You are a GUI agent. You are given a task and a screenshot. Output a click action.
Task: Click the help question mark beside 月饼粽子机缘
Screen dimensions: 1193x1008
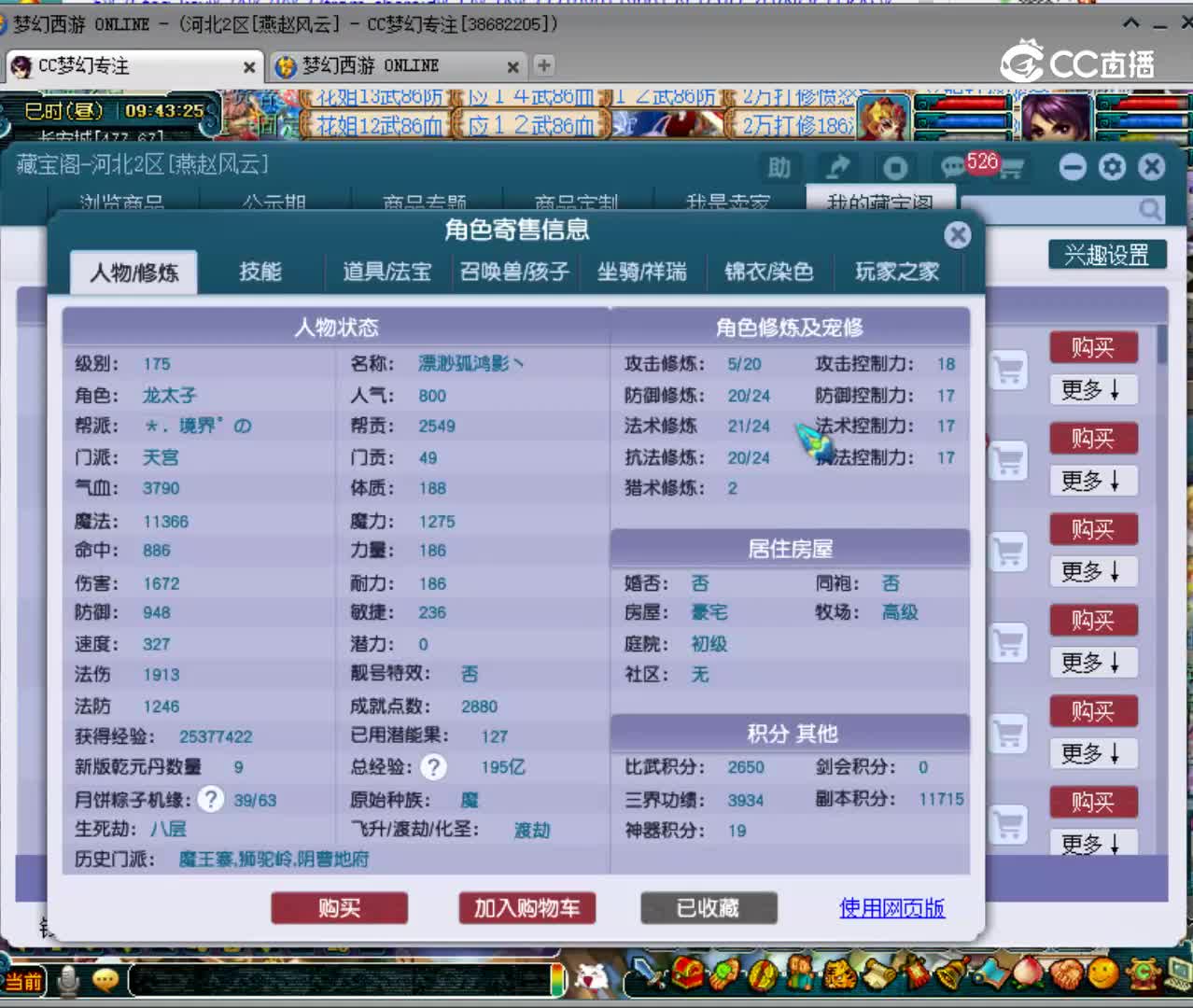211,799
